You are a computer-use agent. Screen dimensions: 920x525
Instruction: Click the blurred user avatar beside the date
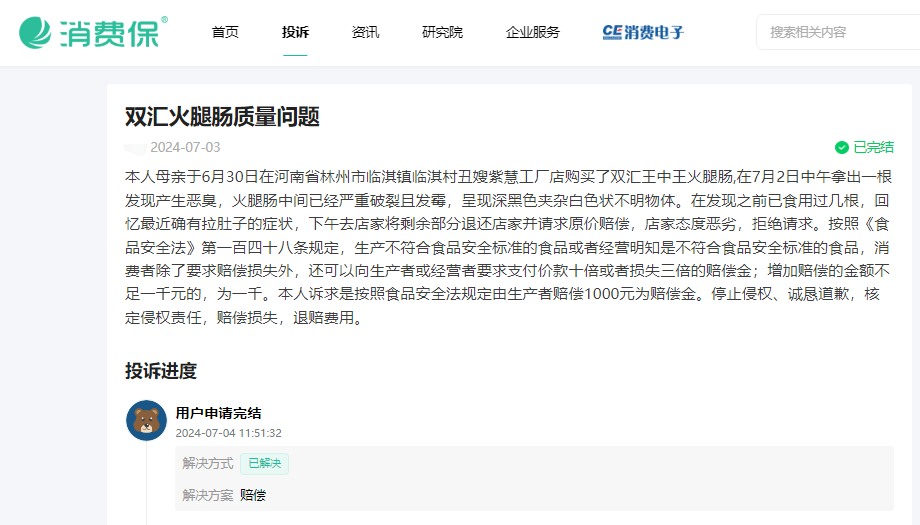tap(136, 148)
